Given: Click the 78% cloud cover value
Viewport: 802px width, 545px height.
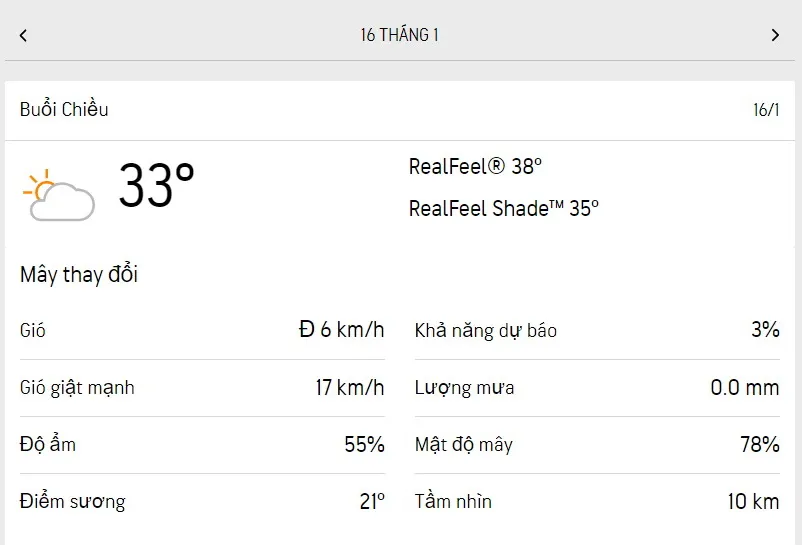Looking at the screenshot, I should [x=759, y=445].
